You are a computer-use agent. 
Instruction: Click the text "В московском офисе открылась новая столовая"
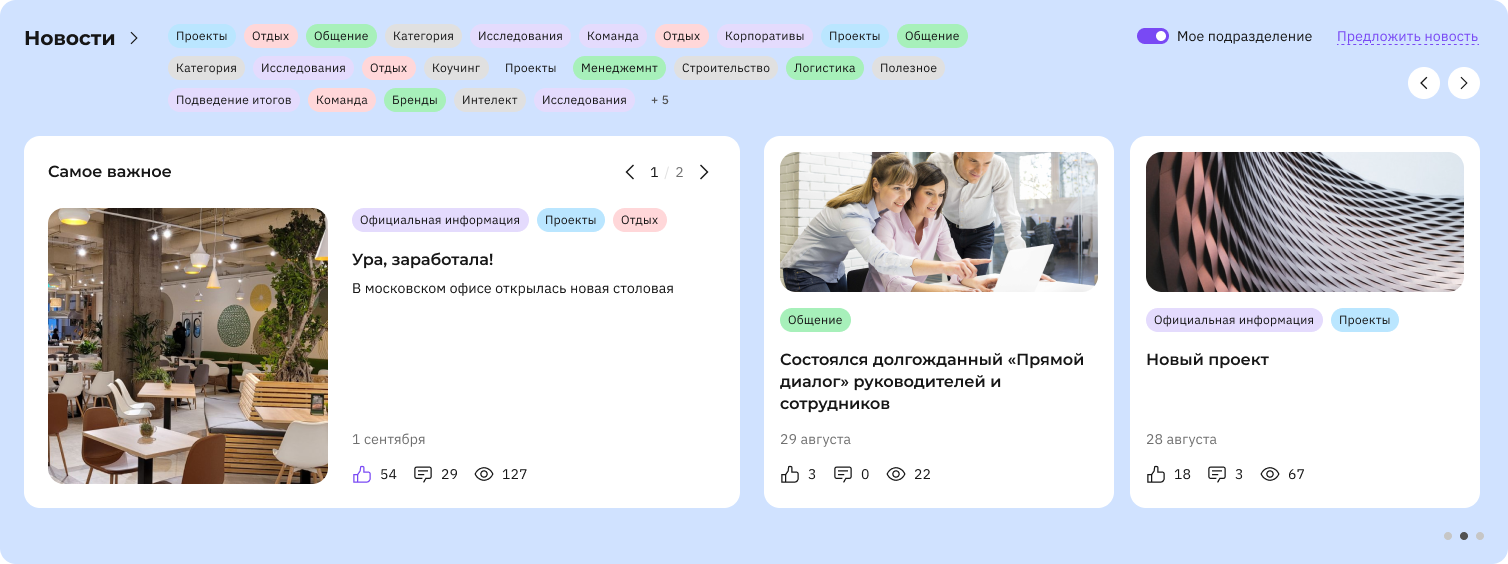pos(513,289)
